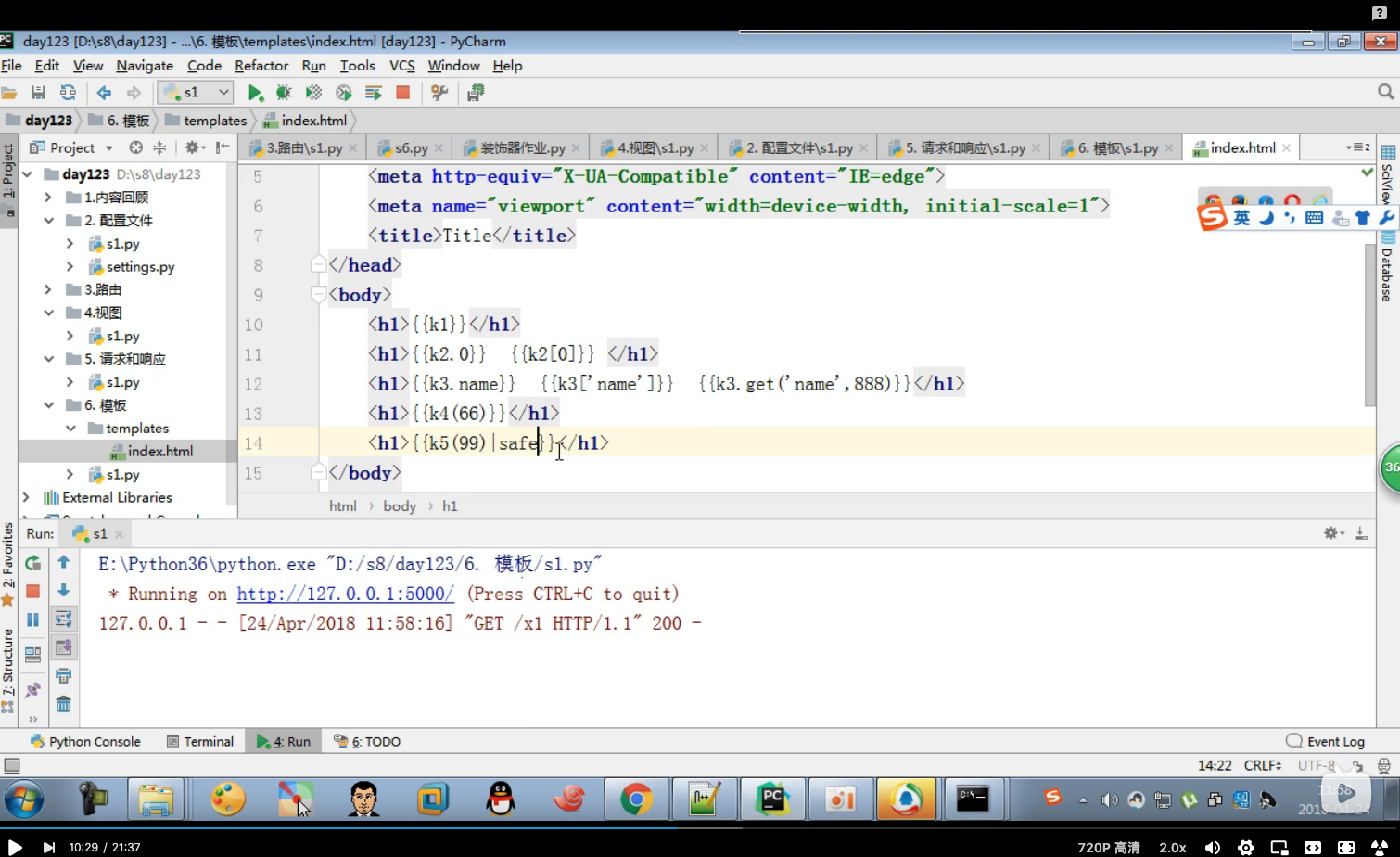Screen dimensions: 1400x857
Task: Open the VCS menu
Action: (401, 66)
